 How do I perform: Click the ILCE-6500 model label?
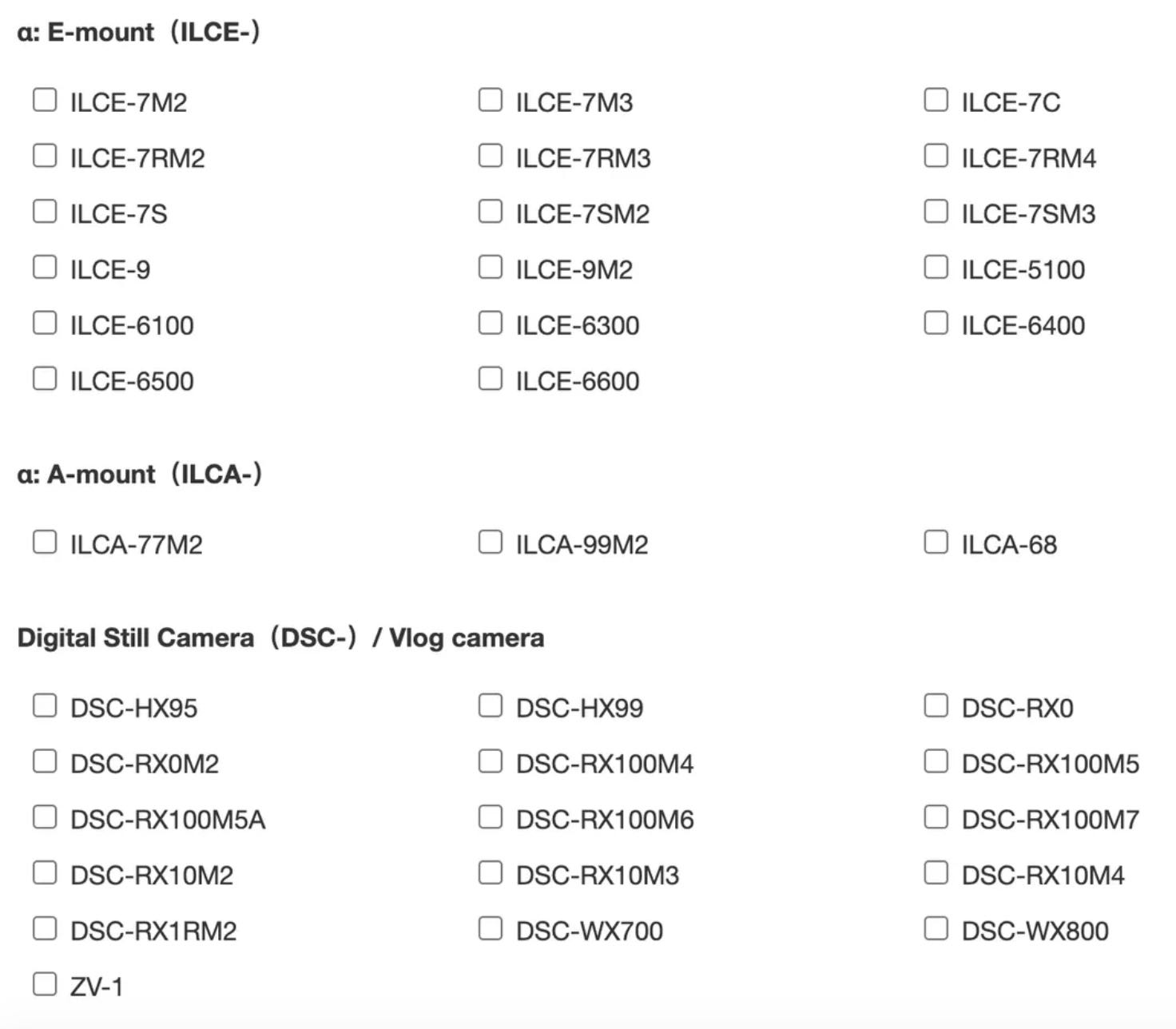[132, 381]
